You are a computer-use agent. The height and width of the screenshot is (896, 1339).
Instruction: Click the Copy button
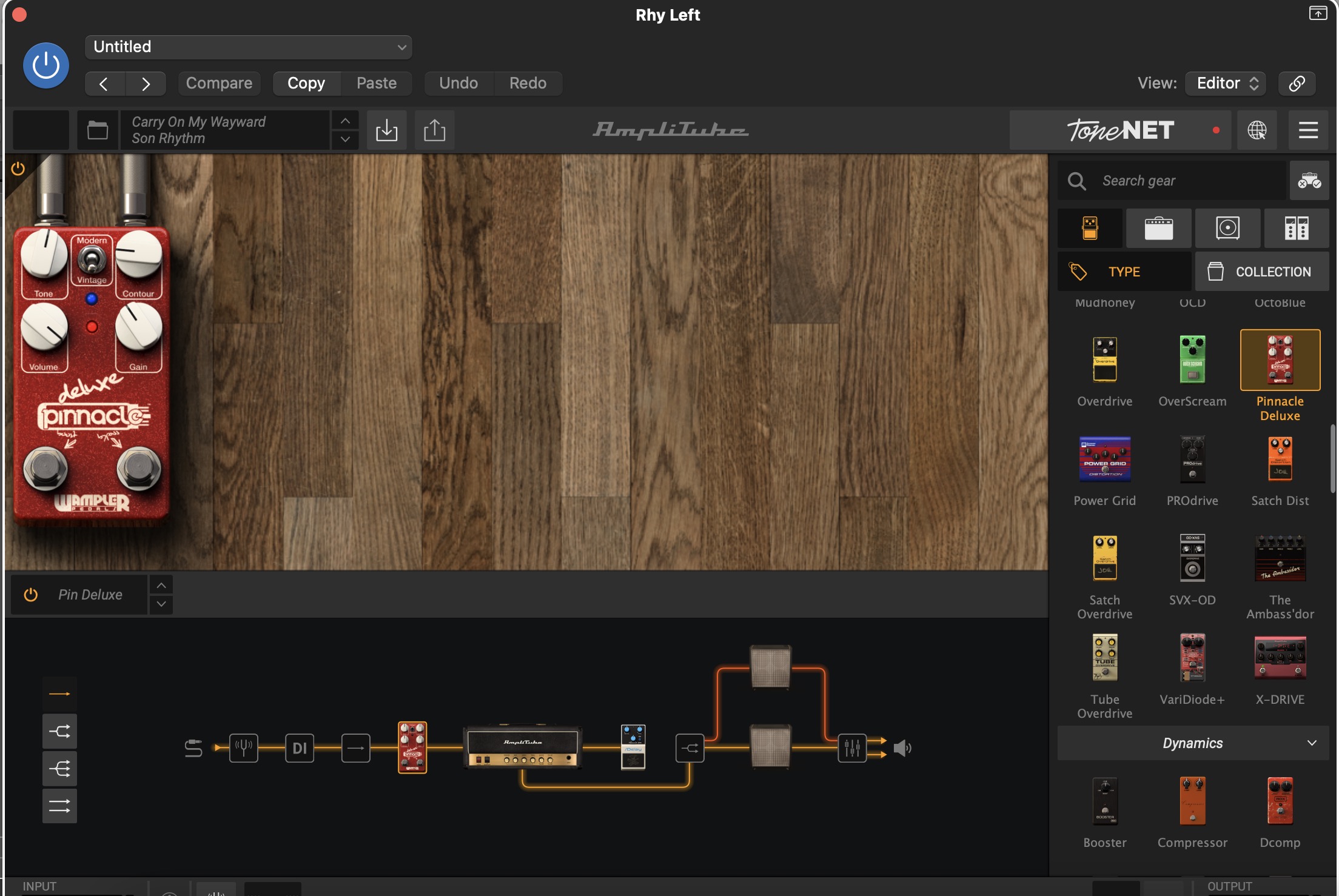306,84
